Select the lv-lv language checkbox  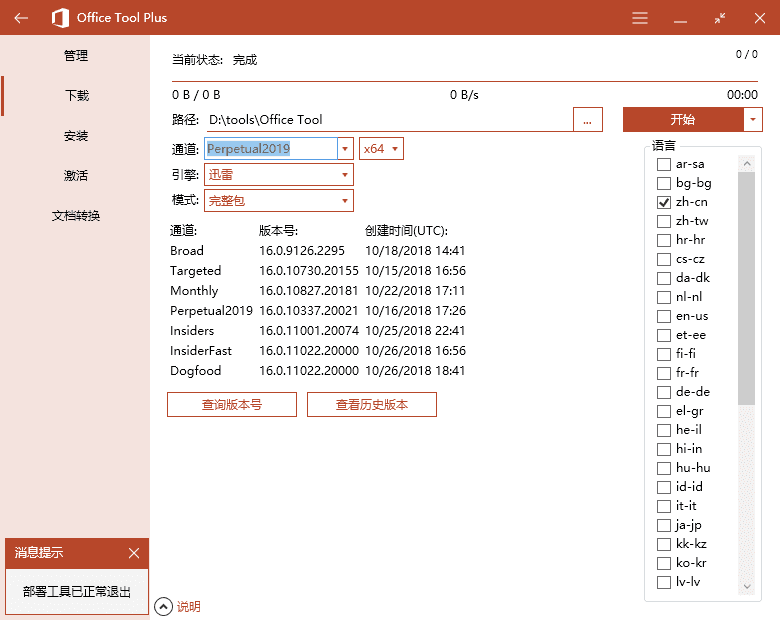664,582
